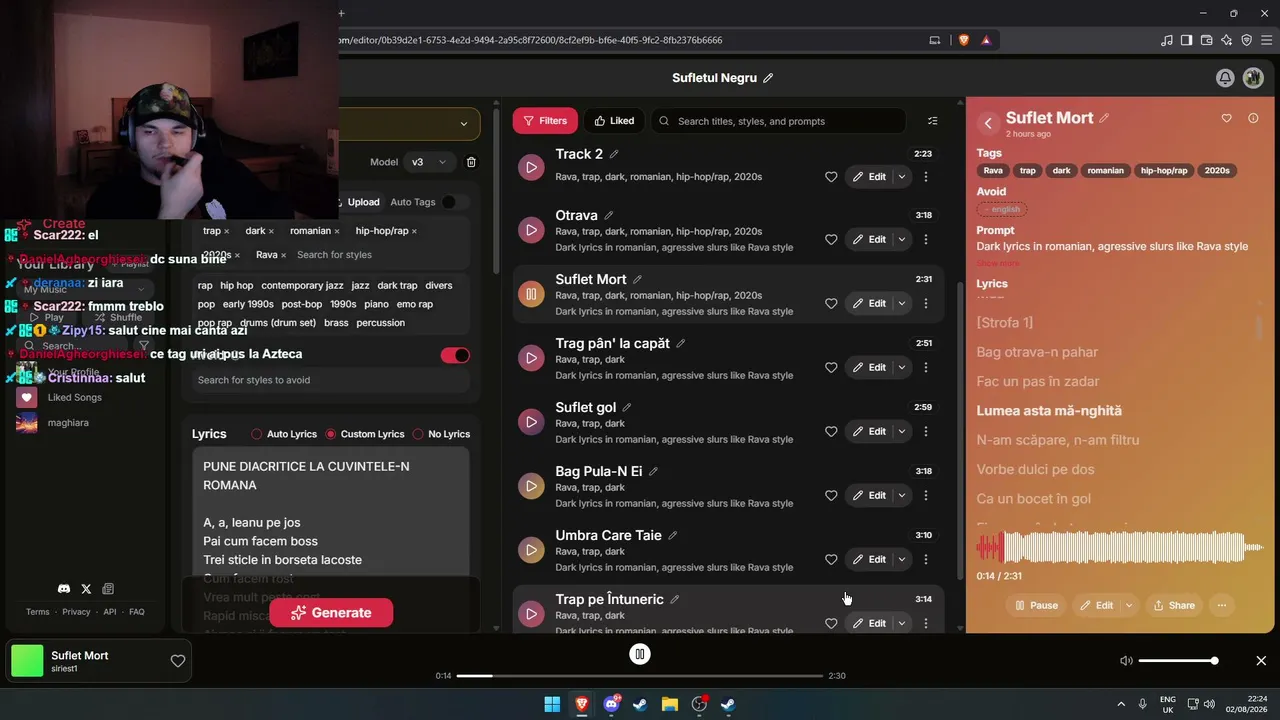Play the Umbra Care Taie track
This screenshot has height=720, width=1280.
click(531, 550)
